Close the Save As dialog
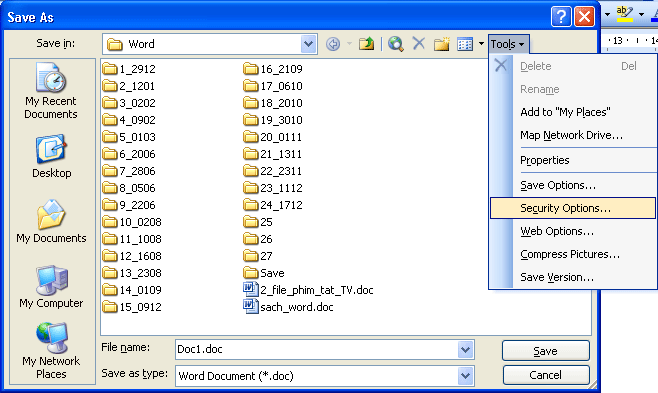 tap(584, 17)
